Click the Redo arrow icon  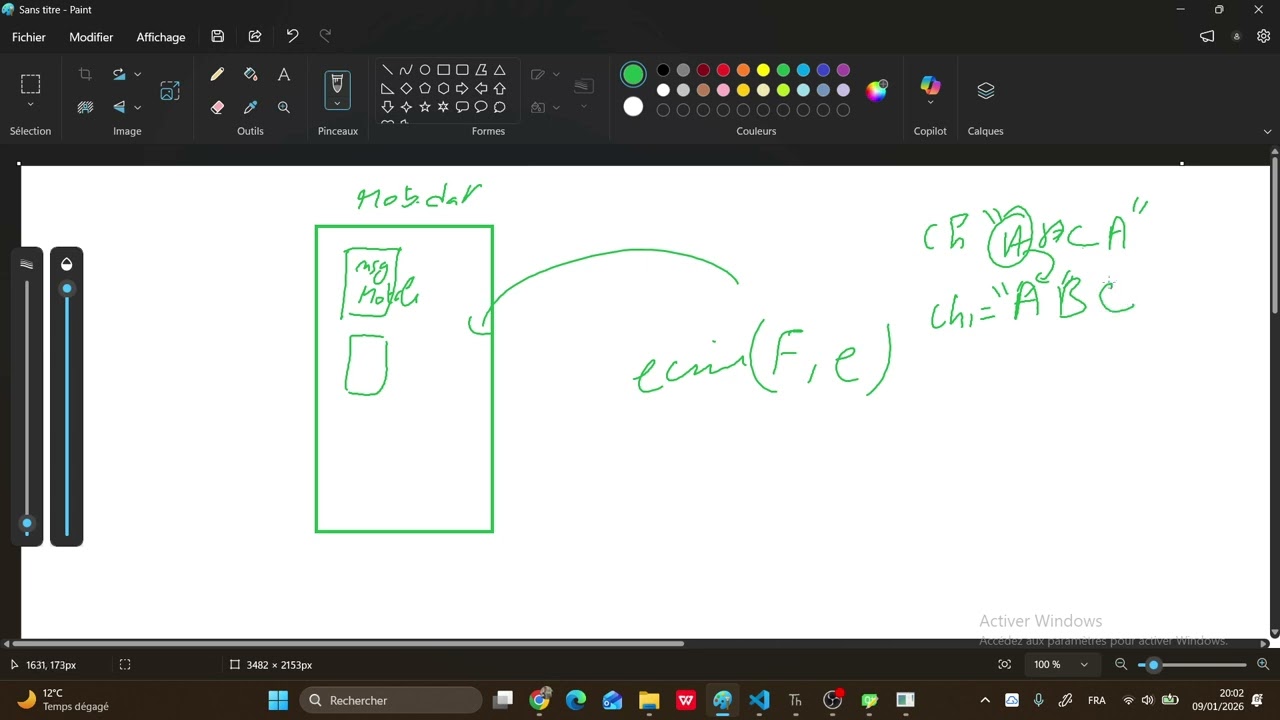(325, 37)
